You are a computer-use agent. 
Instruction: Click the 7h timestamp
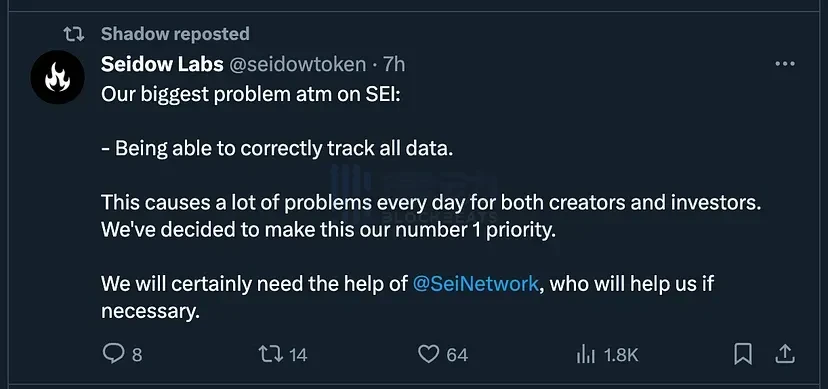point(394,64)
